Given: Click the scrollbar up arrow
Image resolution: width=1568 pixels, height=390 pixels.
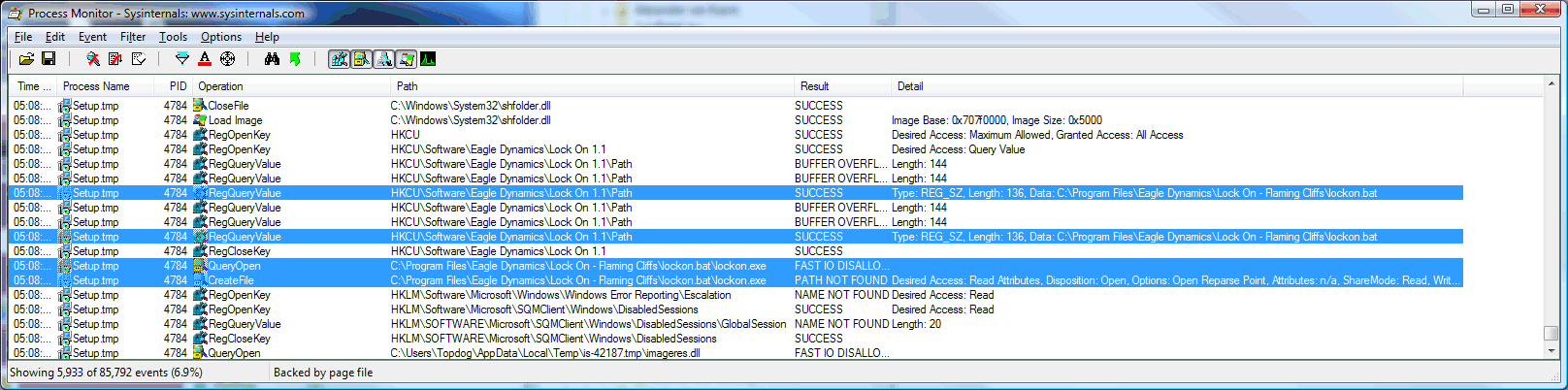Looking at the screenshot, I should 1551,85.
